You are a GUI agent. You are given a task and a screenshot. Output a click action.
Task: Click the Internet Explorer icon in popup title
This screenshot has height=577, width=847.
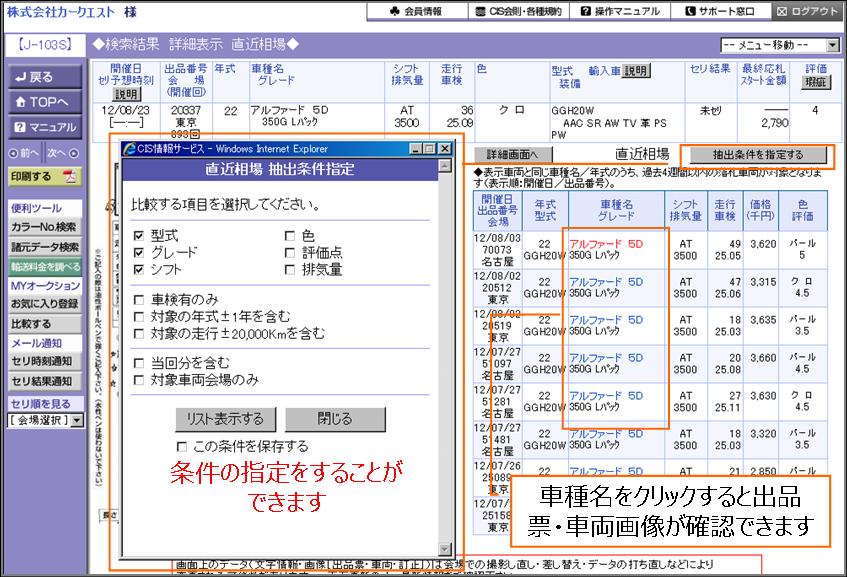tap(130, 149)
